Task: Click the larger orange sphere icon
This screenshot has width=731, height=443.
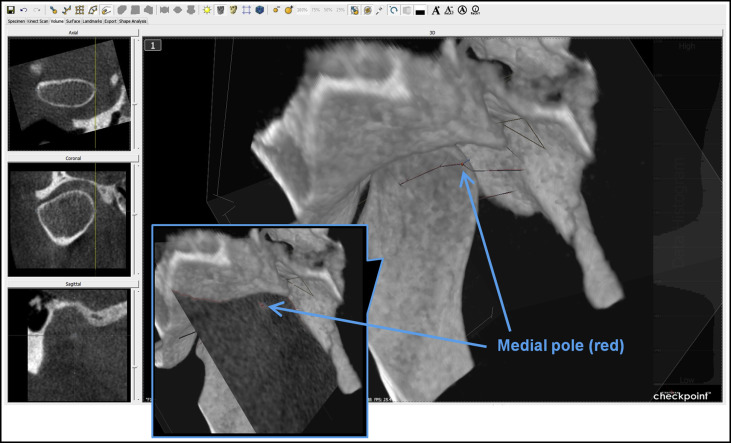Action: pyautogui.click(x=289, y=10)
